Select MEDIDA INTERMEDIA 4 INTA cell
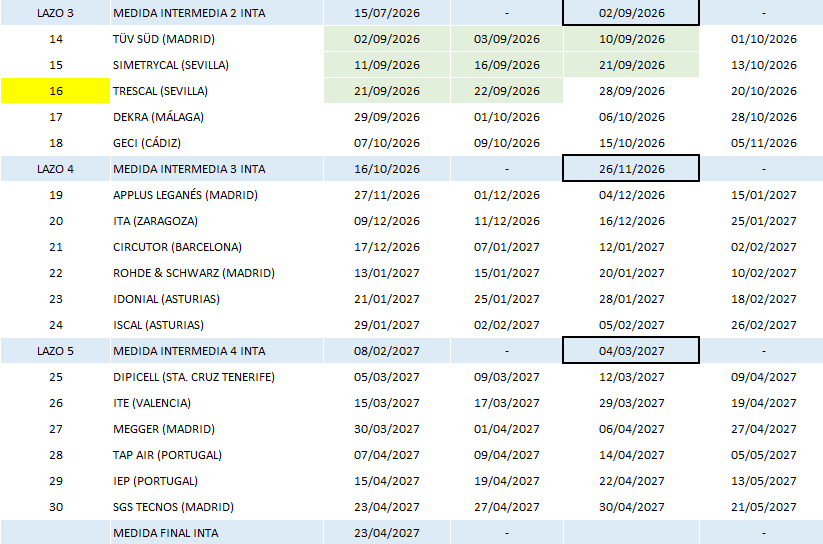The image size is (823, 544). [217, 351]
